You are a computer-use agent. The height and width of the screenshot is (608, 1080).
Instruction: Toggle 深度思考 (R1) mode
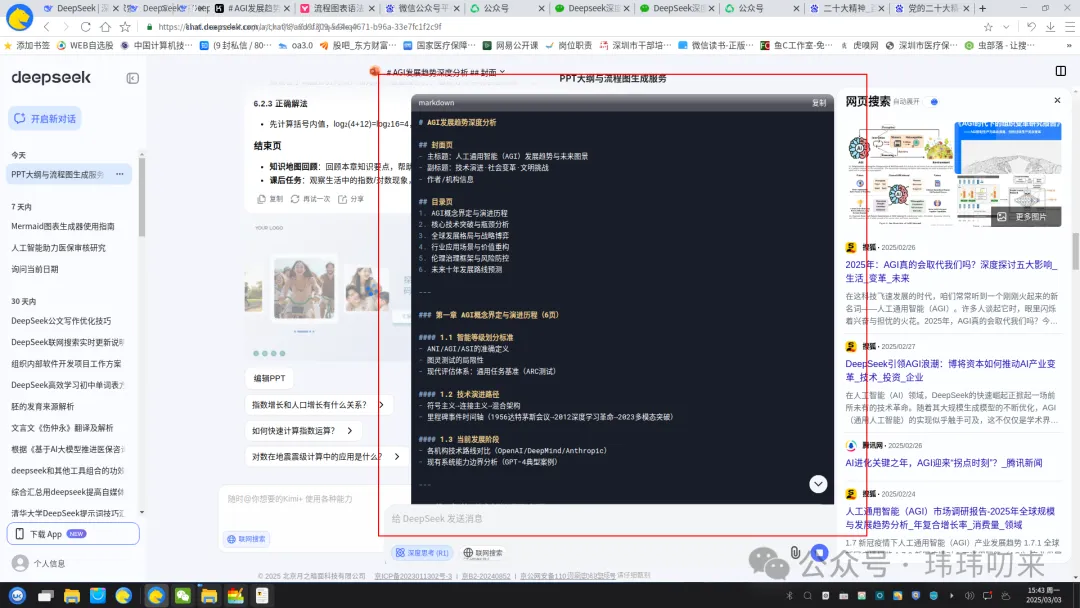click(422, 552)
